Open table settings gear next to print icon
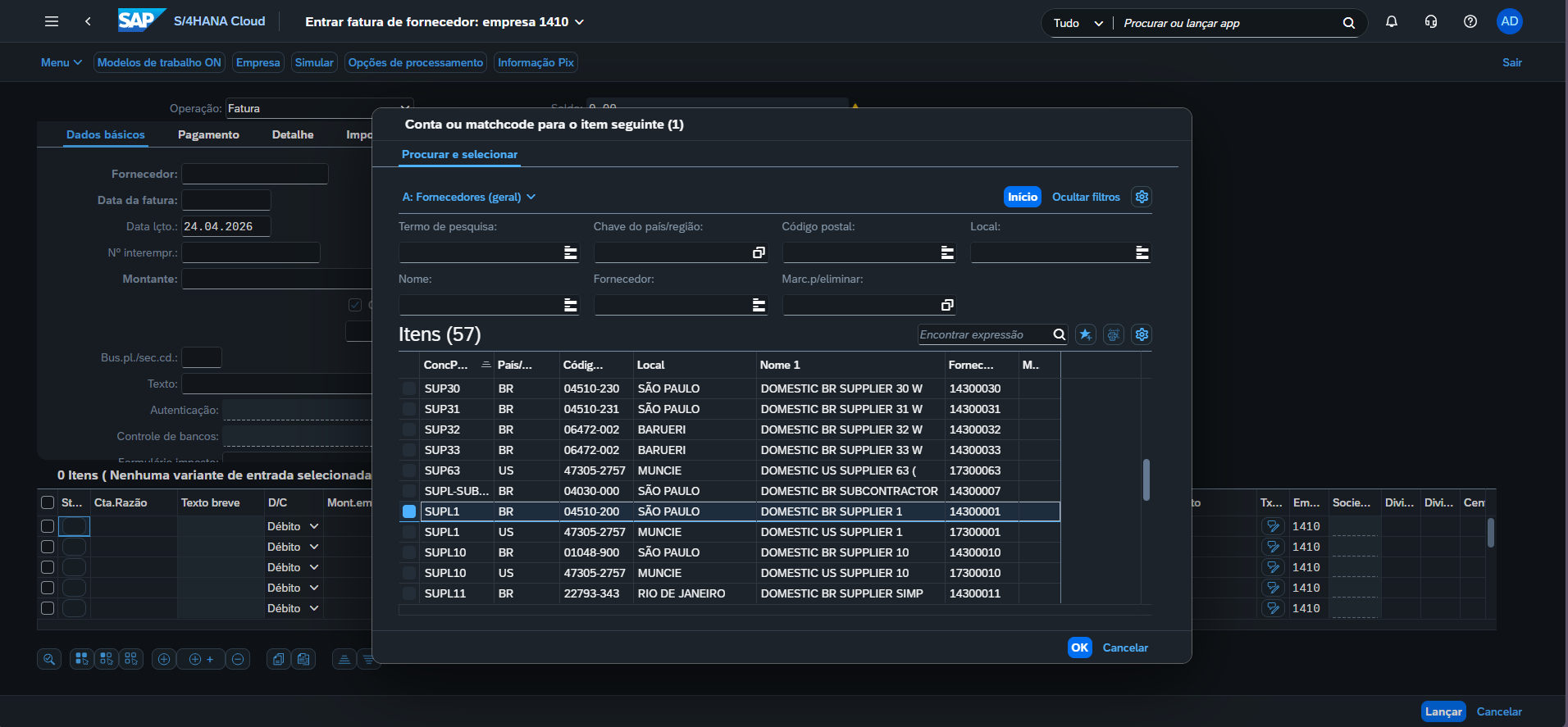 [x=1142, y=334]
